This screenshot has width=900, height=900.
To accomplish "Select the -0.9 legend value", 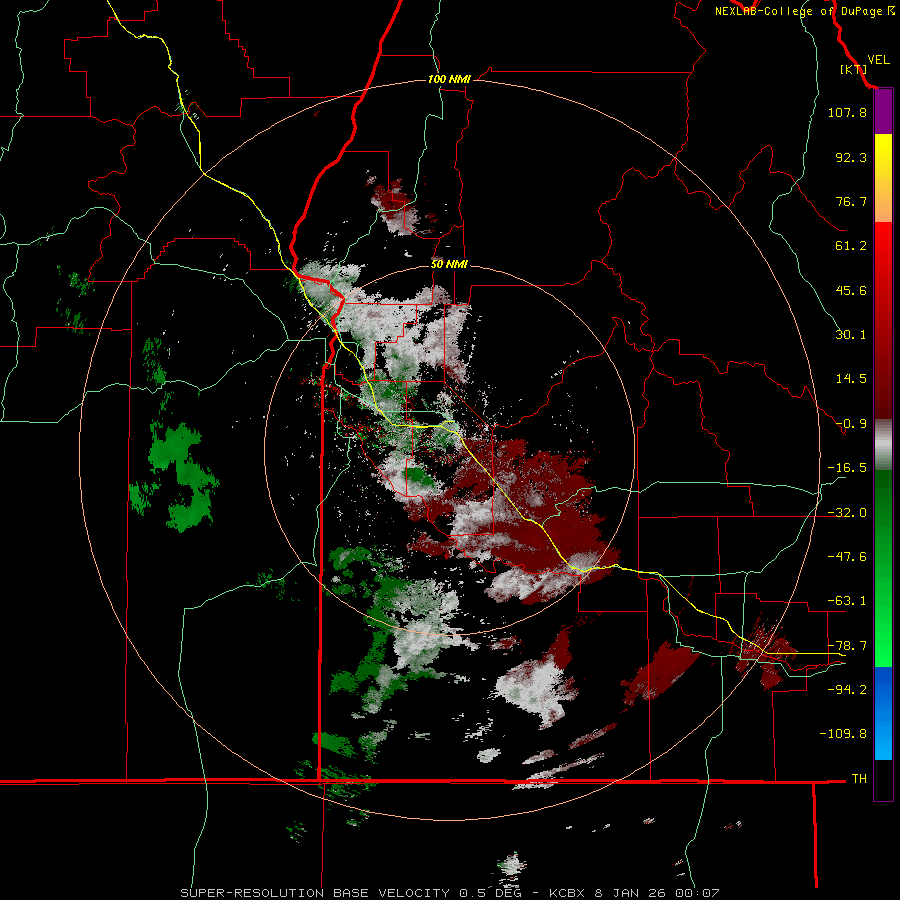I will point(851,424).
